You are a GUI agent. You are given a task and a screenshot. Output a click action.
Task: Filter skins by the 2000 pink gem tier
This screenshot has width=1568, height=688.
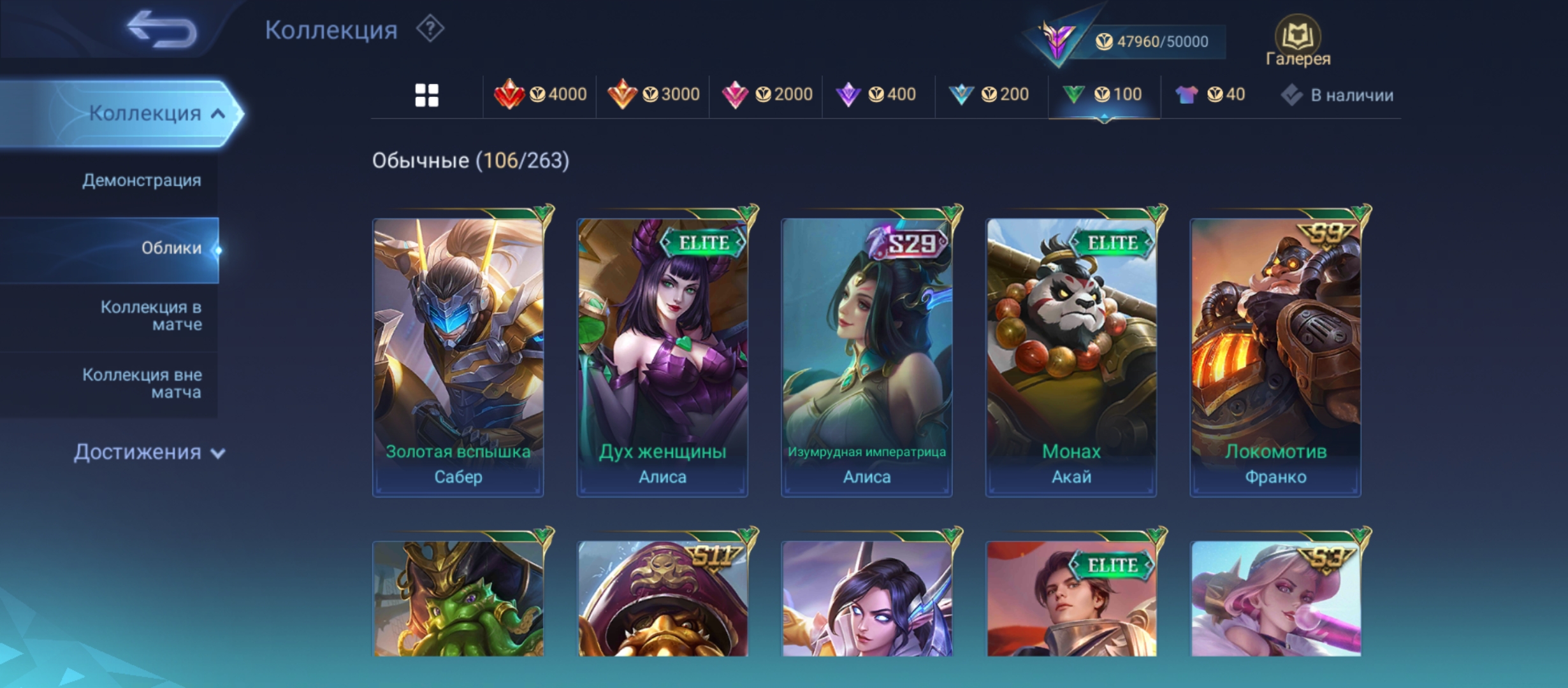pos(766,94)
